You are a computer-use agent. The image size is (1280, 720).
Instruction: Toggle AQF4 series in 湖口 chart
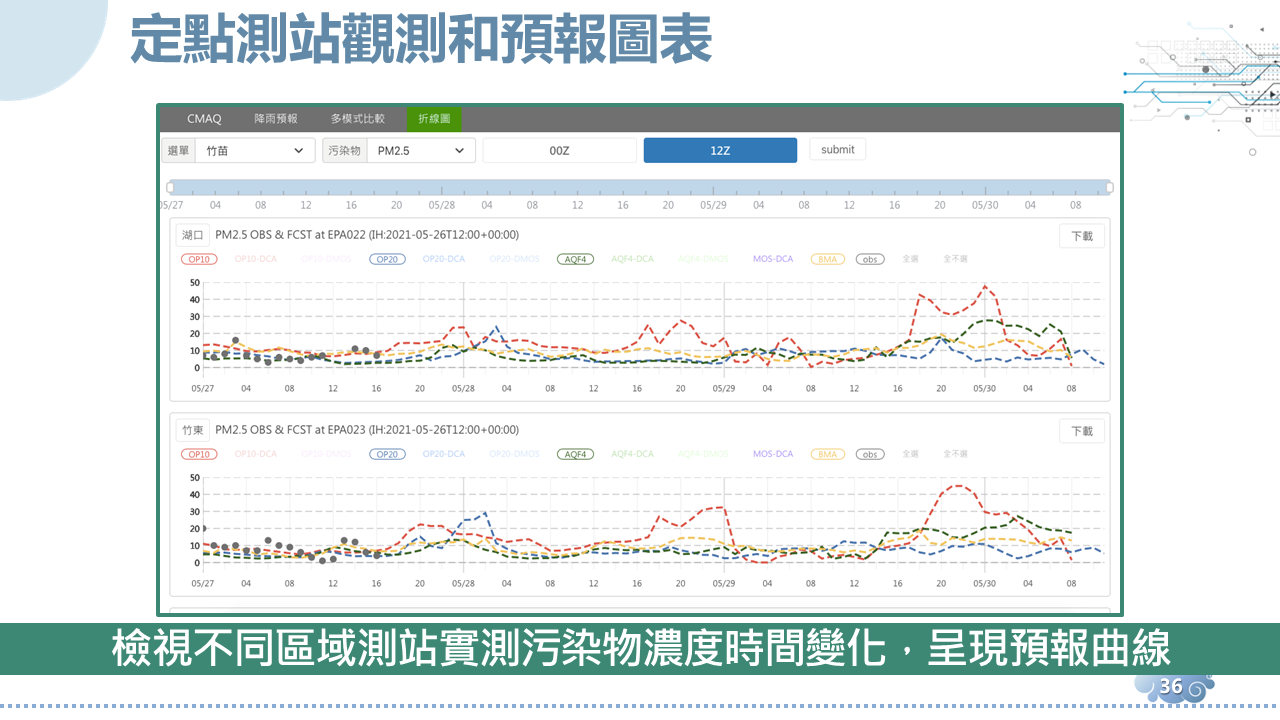tap(575, 259)
